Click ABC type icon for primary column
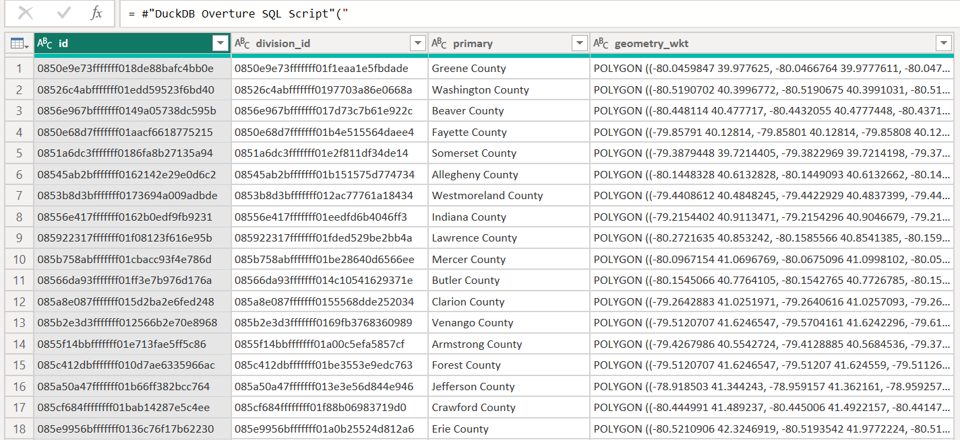 (439, 43)
